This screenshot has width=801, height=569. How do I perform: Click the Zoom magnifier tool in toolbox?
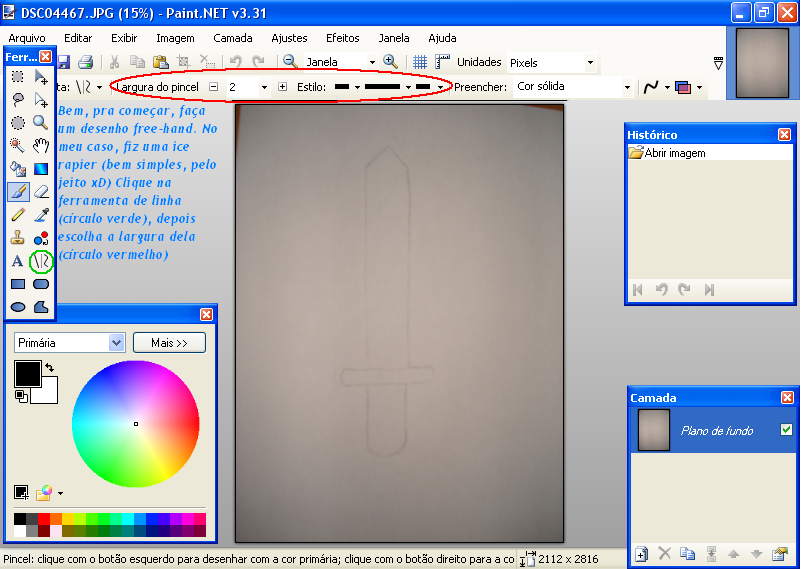[41, 122]
